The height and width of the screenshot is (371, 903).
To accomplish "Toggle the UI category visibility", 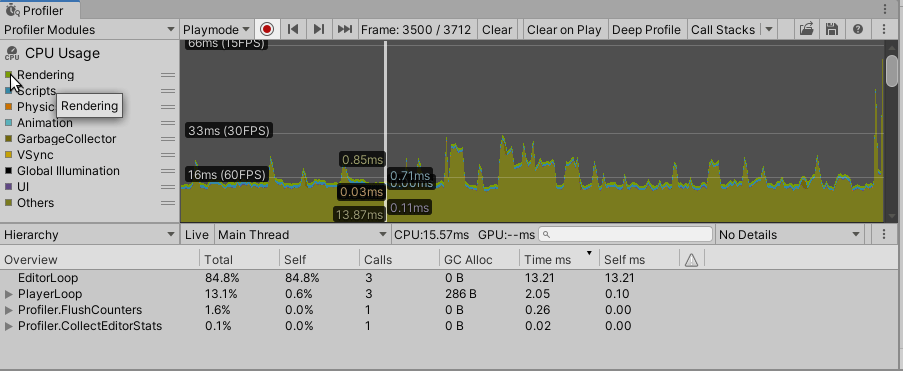I will [x=8, y=187].
